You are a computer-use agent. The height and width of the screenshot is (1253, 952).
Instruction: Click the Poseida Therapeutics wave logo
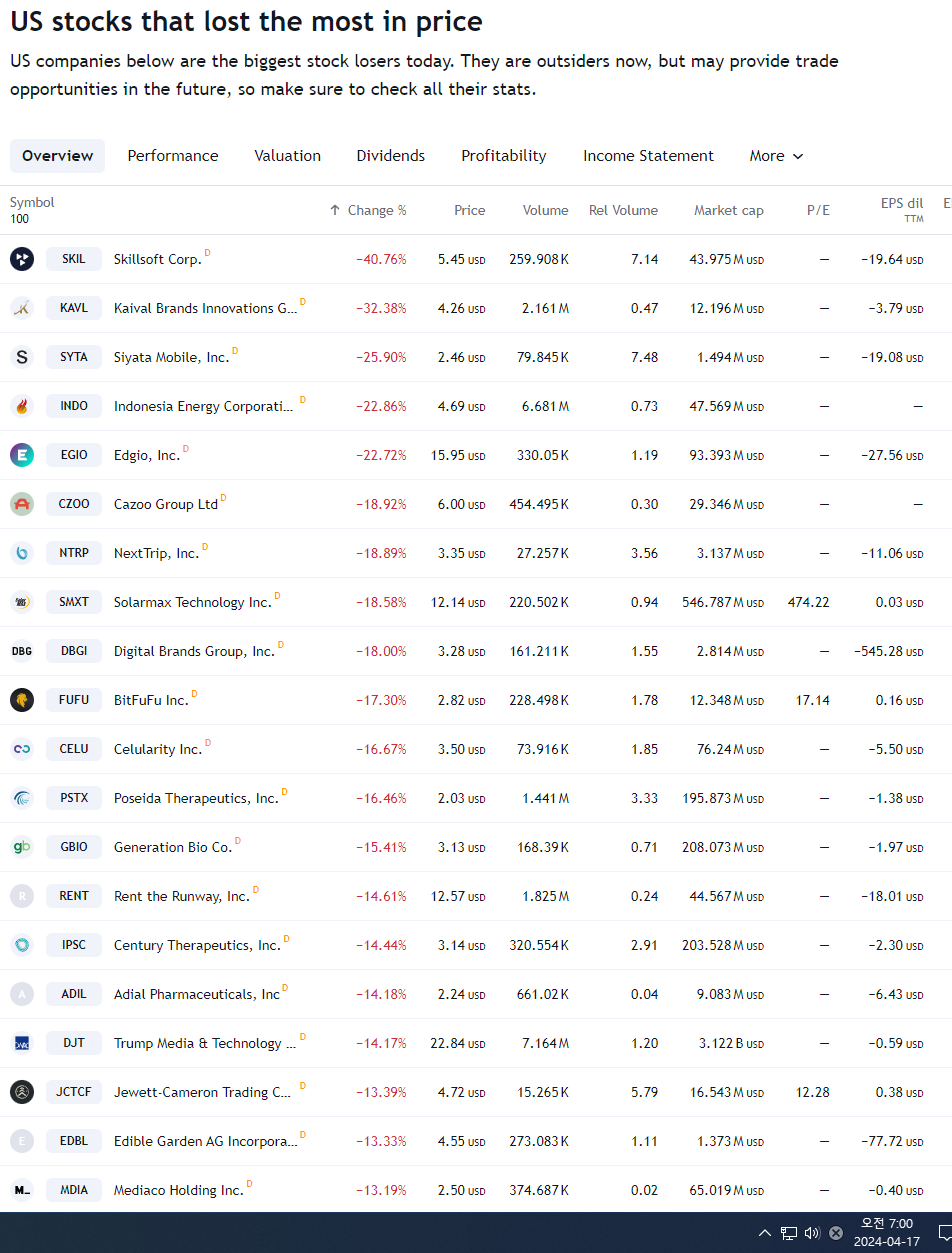point(22,798)
